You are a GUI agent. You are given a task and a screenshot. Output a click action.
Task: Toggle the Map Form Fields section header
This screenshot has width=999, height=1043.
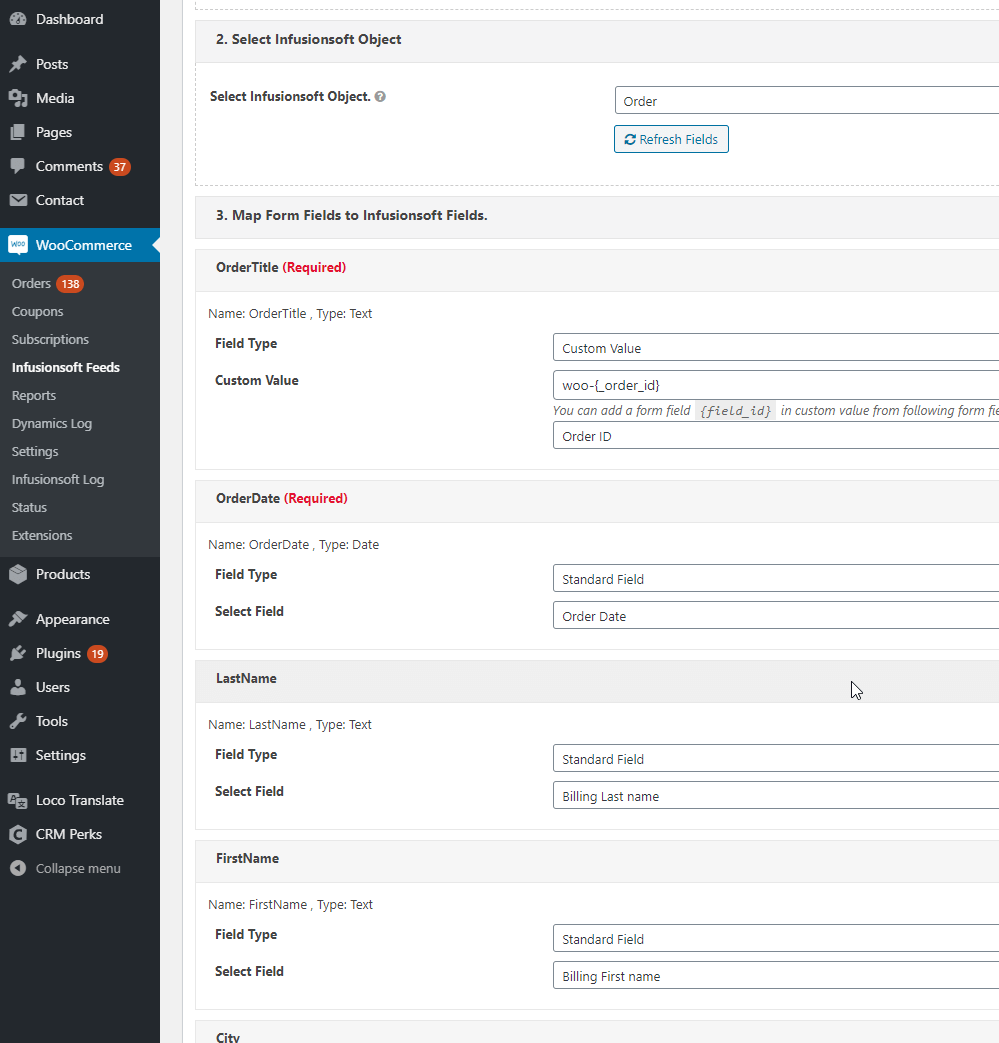point(597,217)
